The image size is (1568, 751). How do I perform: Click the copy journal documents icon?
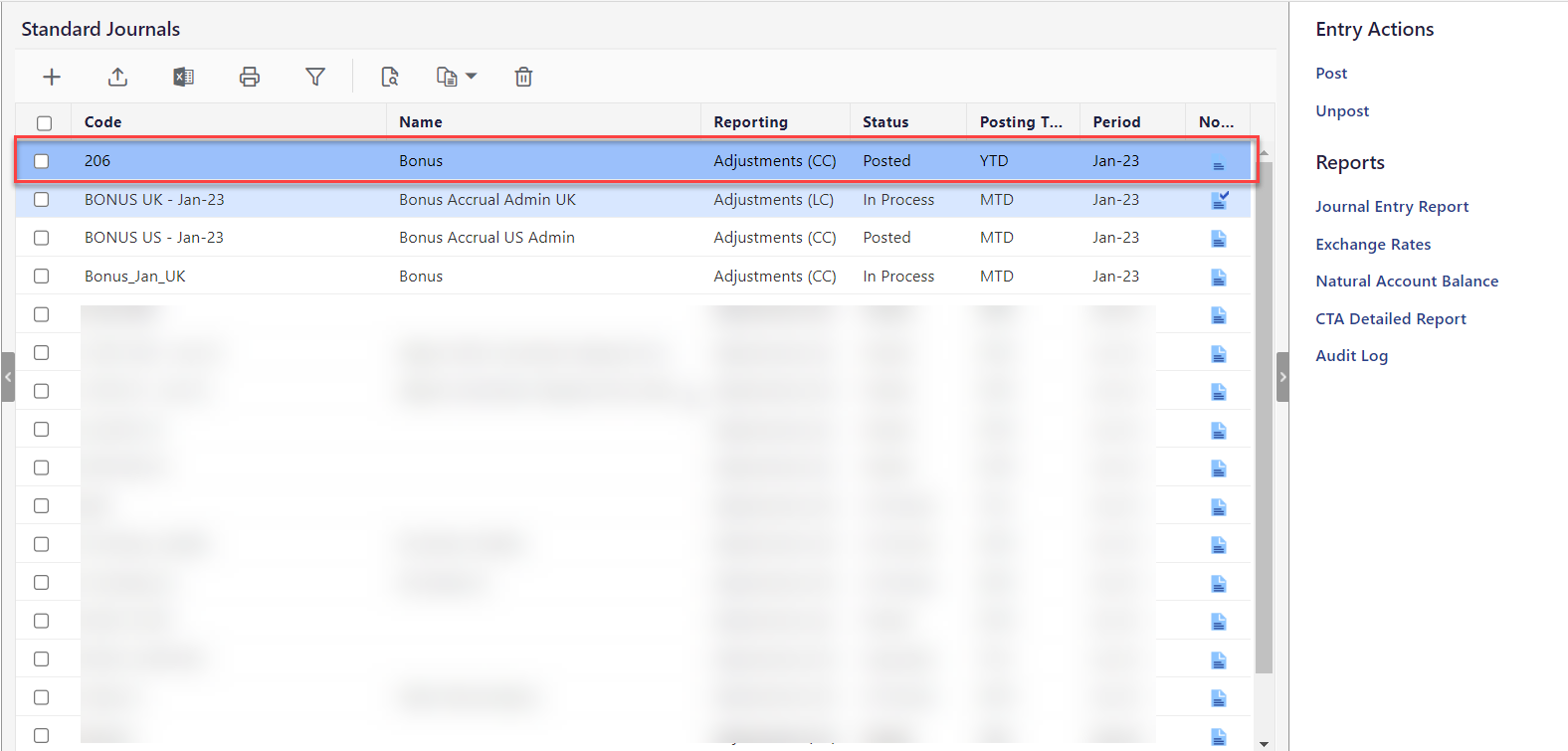(x=447, y=77)
